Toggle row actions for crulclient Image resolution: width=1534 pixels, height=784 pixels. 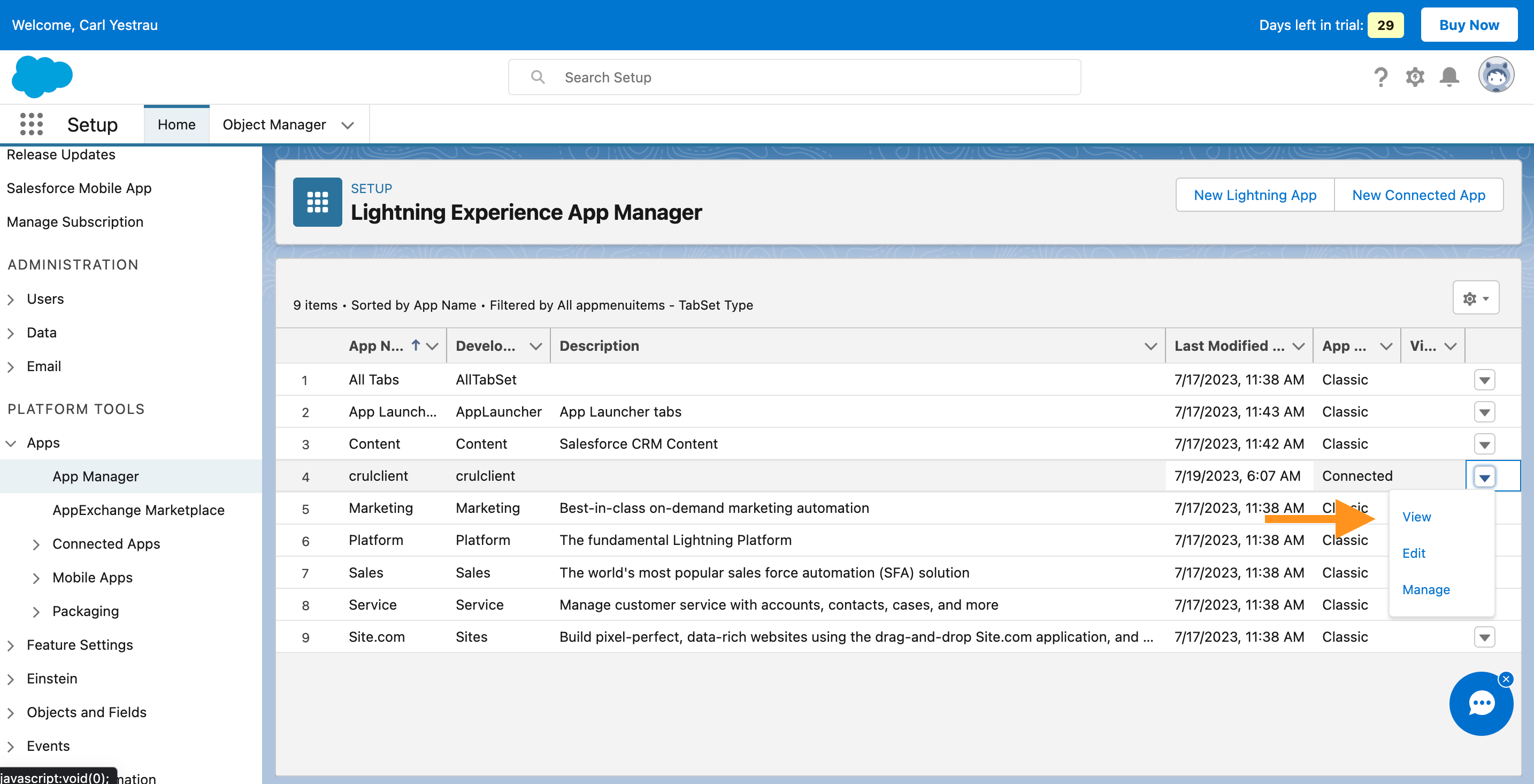pos(1485,477)
